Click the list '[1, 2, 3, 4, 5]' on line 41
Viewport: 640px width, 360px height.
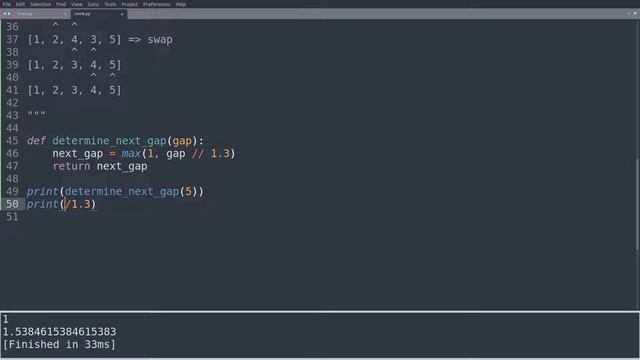point(74,90)
